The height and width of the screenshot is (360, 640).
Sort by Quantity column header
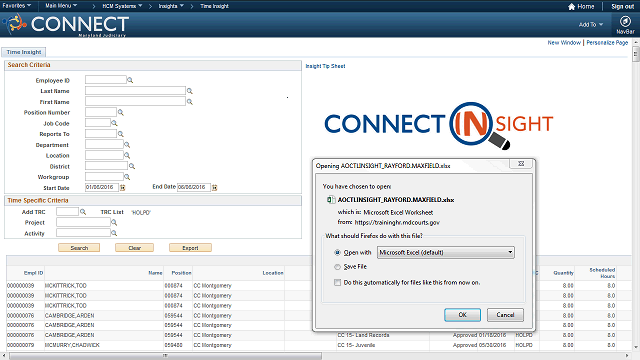pos(563,273)
